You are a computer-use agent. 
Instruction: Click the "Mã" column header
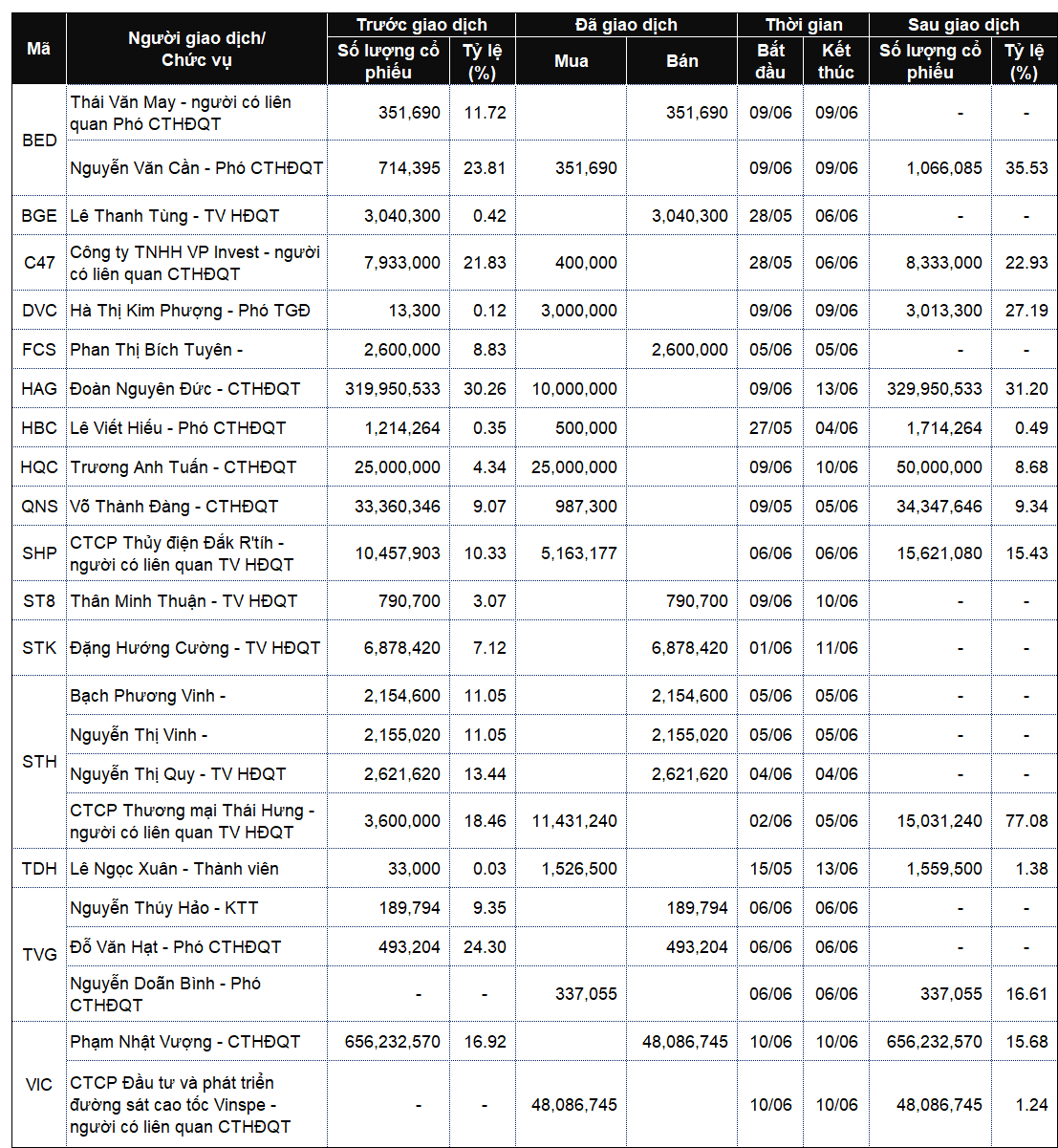coord(38,49)
